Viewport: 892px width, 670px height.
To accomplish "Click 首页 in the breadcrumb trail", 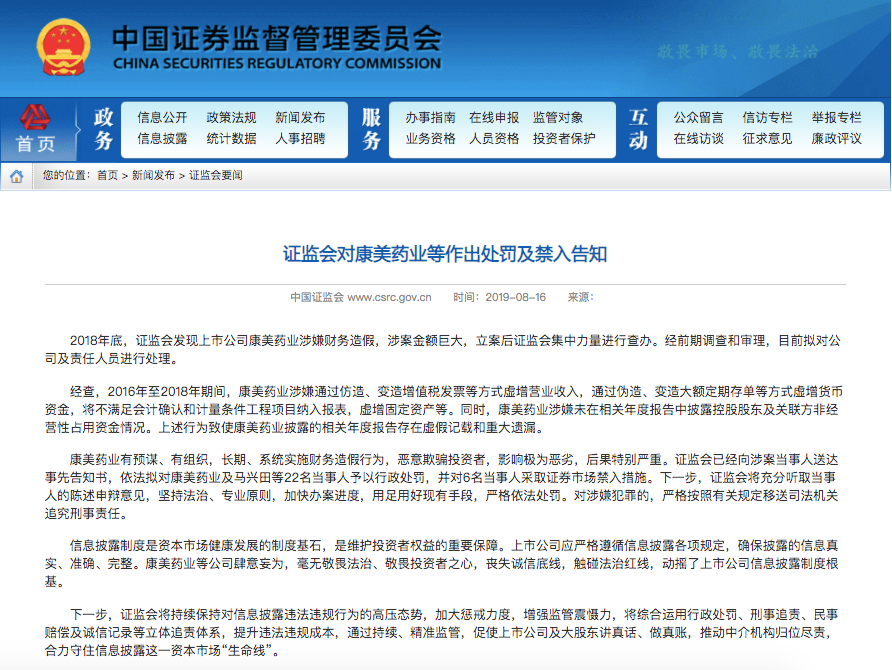I will (107, 176).
